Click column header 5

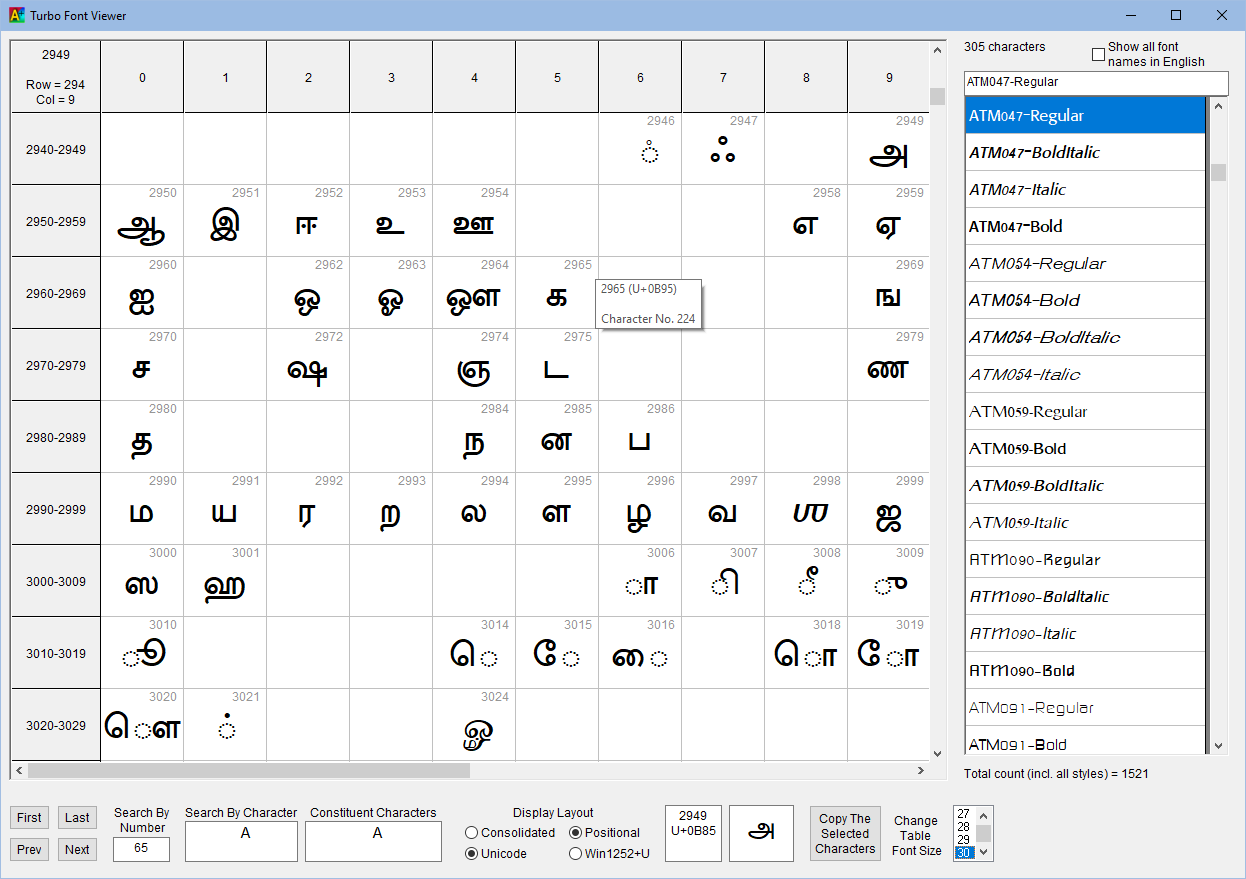click(557, 77)
